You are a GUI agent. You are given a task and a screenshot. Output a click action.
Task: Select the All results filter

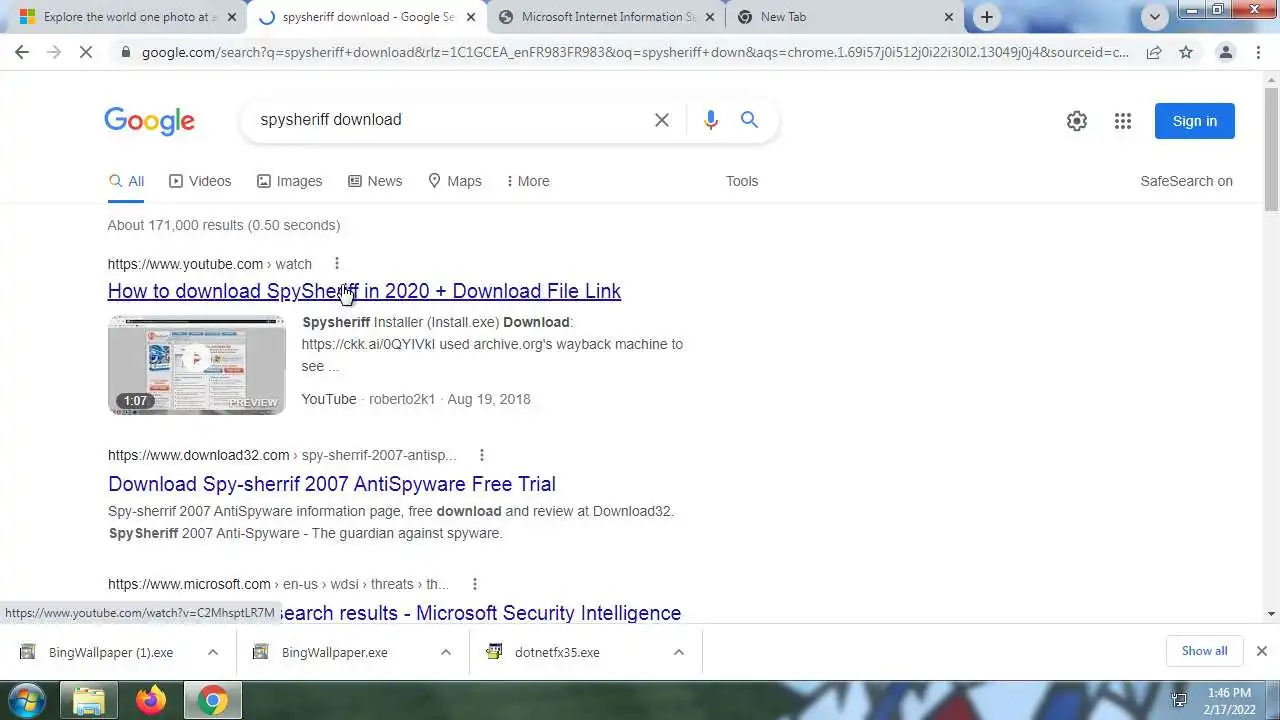tap(126, 181)
